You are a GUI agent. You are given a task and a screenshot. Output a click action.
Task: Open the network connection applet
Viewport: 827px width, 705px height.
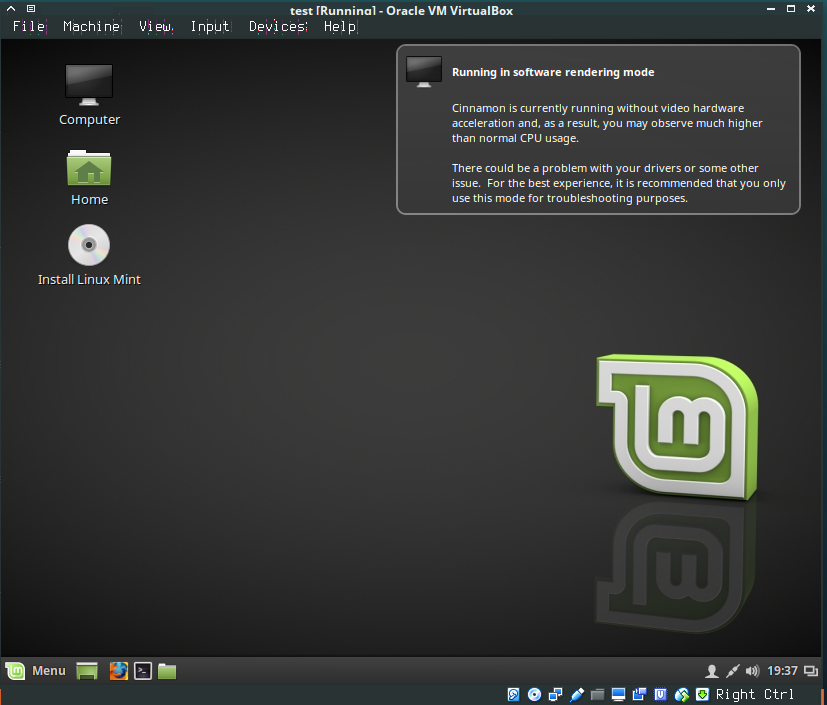(733, 671)
